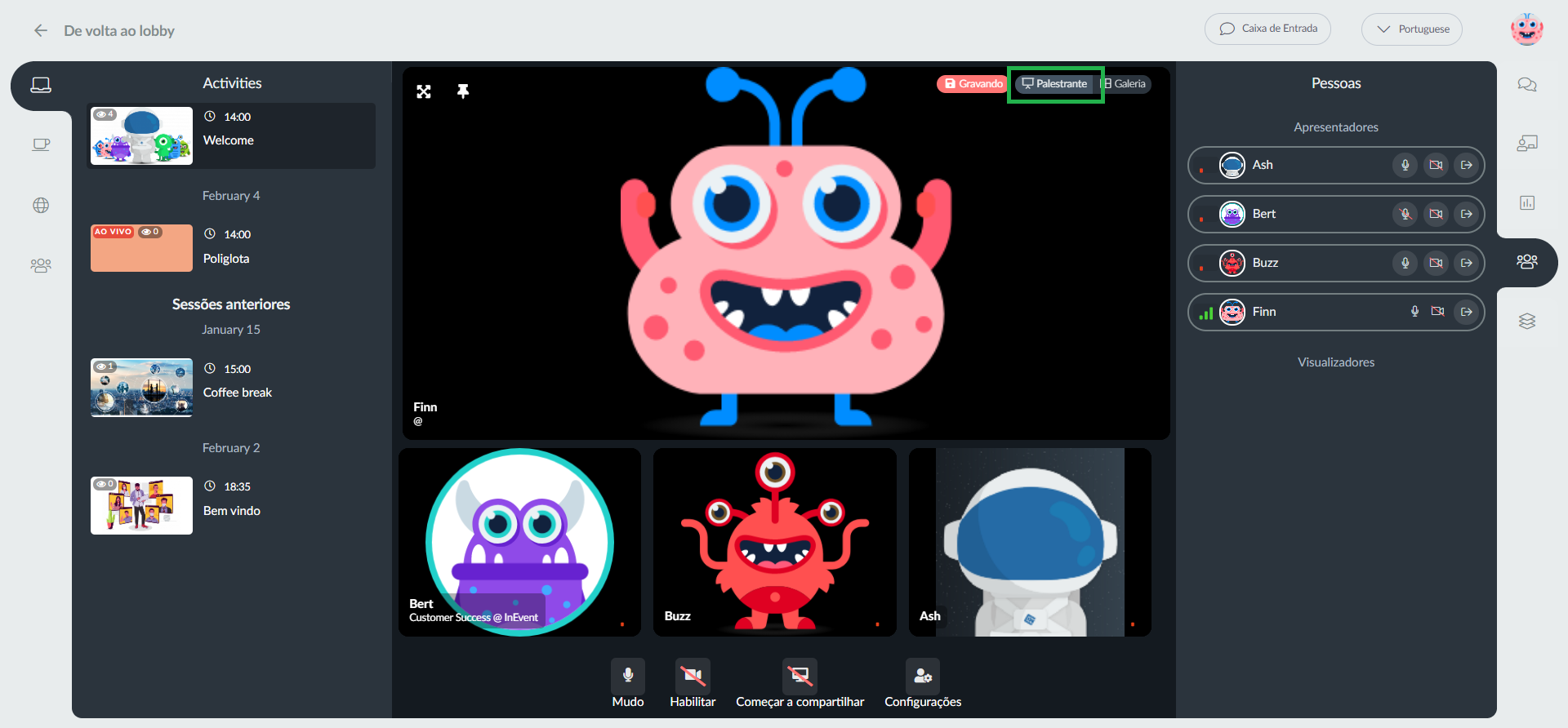Toggle Ash's microphone in presenters list
Image resolution: width=1568 pixels, height=728 pixels.
point(1405,165)
